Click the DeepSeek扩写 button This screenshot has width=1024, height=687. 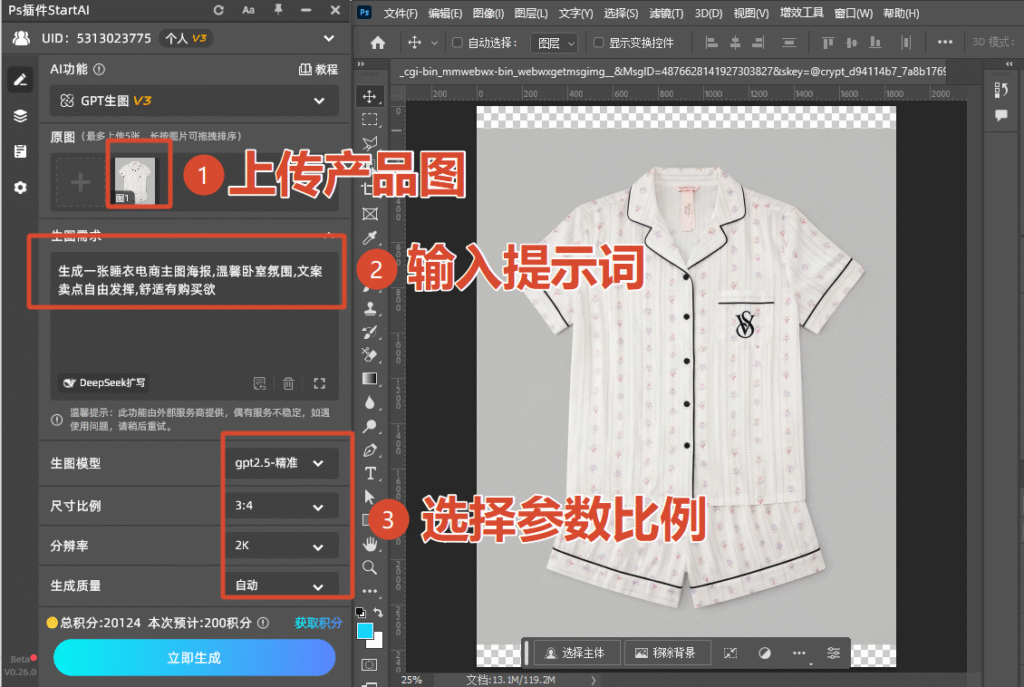104,383
